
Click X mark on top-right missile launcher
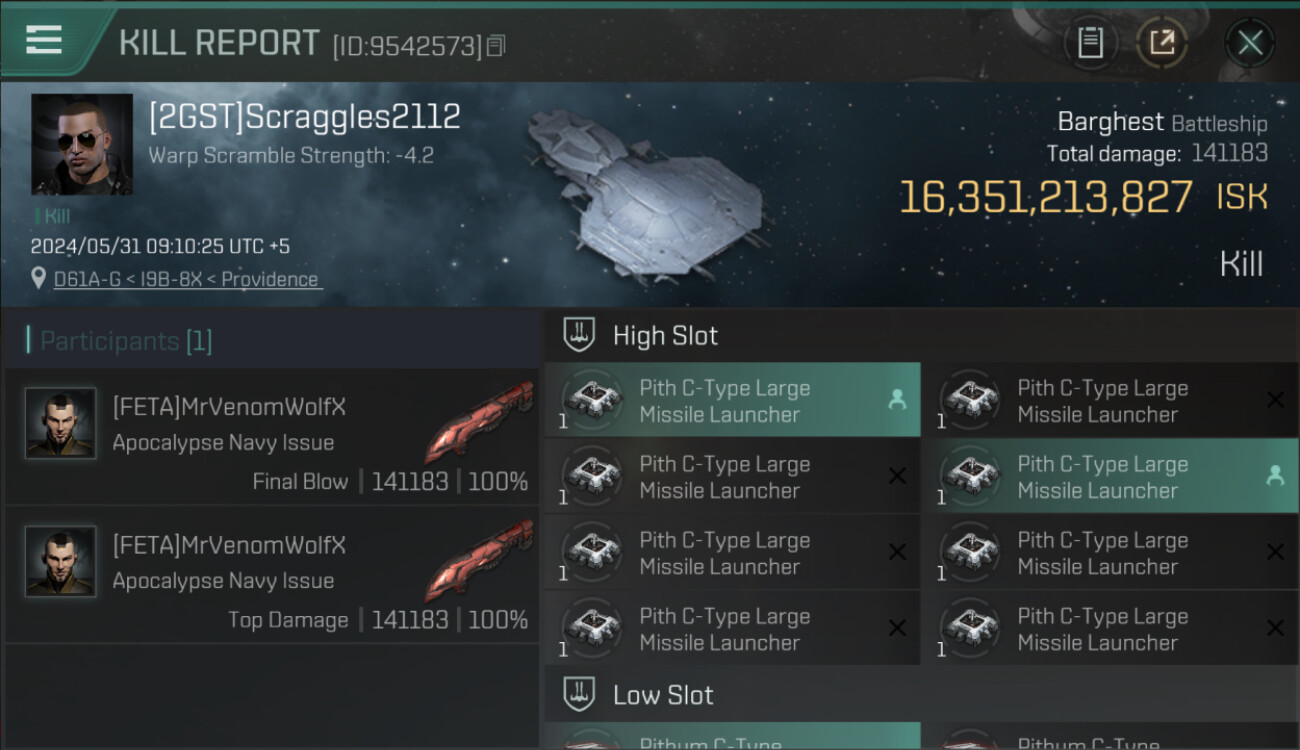[x=1275, y=400]
